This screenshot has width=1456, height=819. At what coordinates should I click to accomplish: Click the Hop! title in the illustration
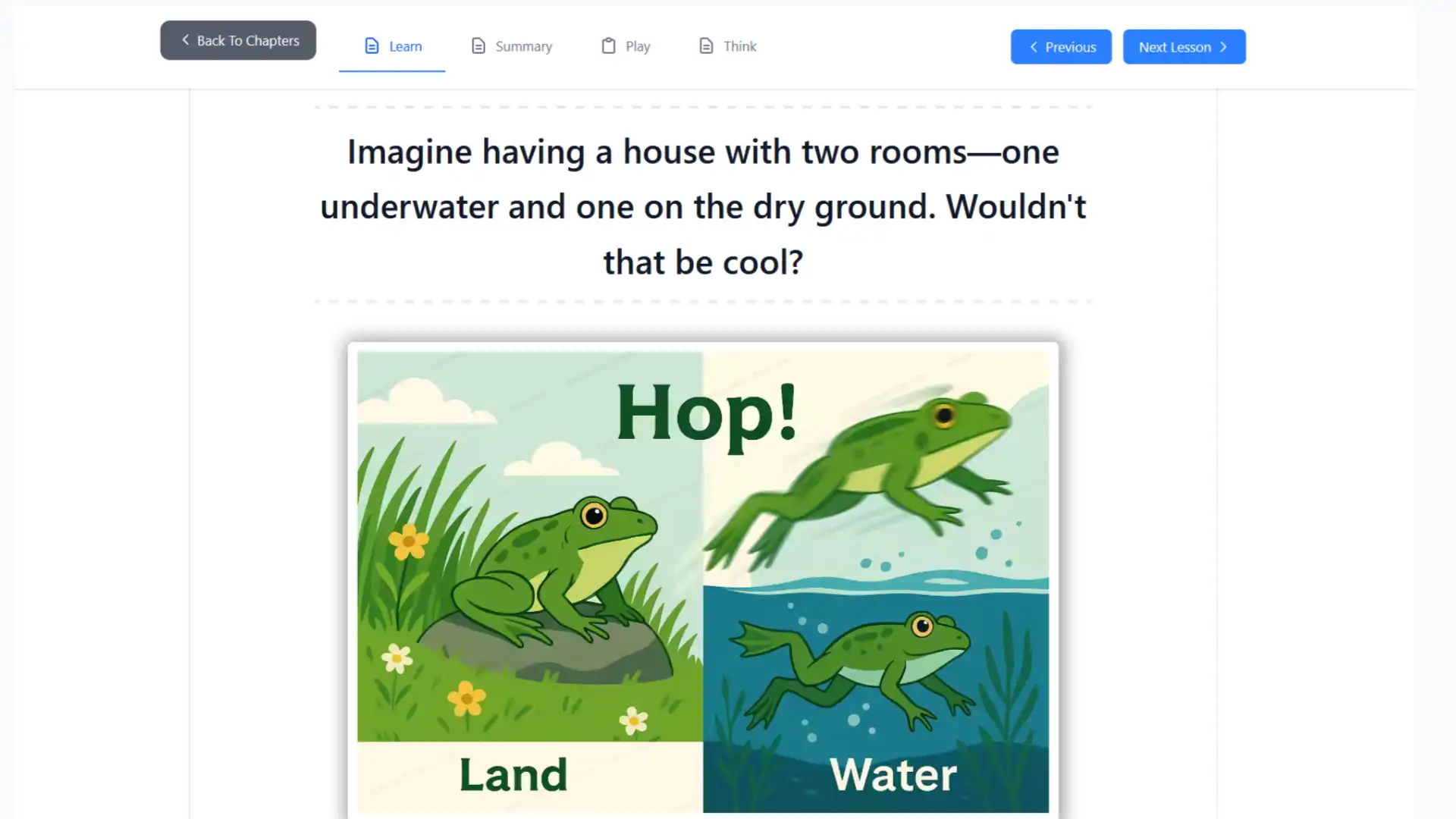707,413
